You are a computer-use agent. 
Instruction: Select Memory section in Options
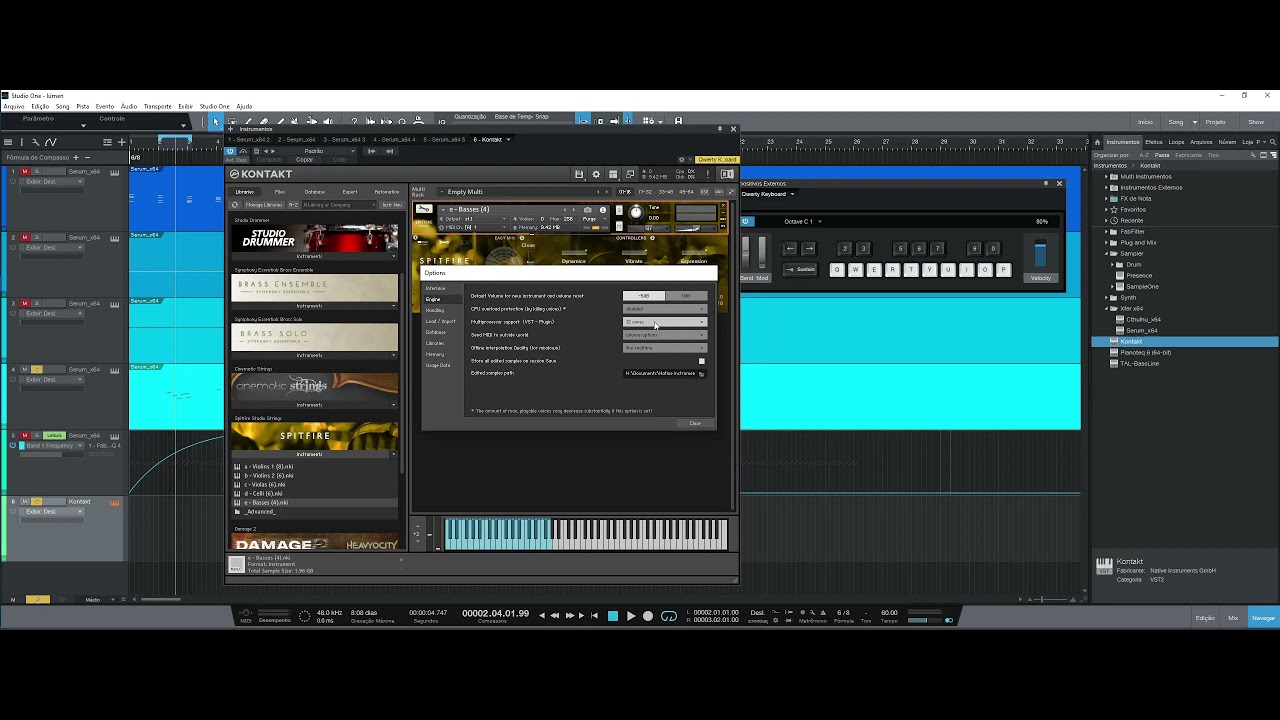tap(435, 354)
